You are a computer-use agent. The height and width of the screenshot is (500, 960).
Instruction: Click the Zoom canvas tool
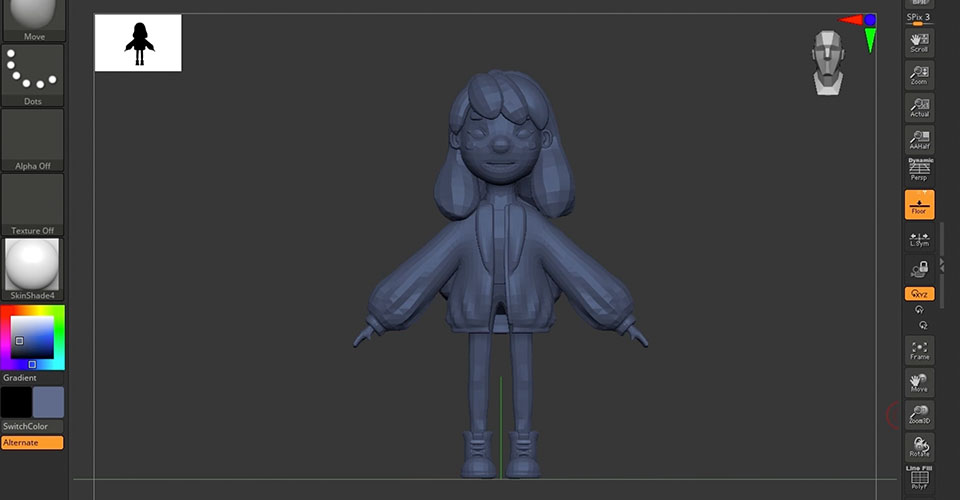920,75
